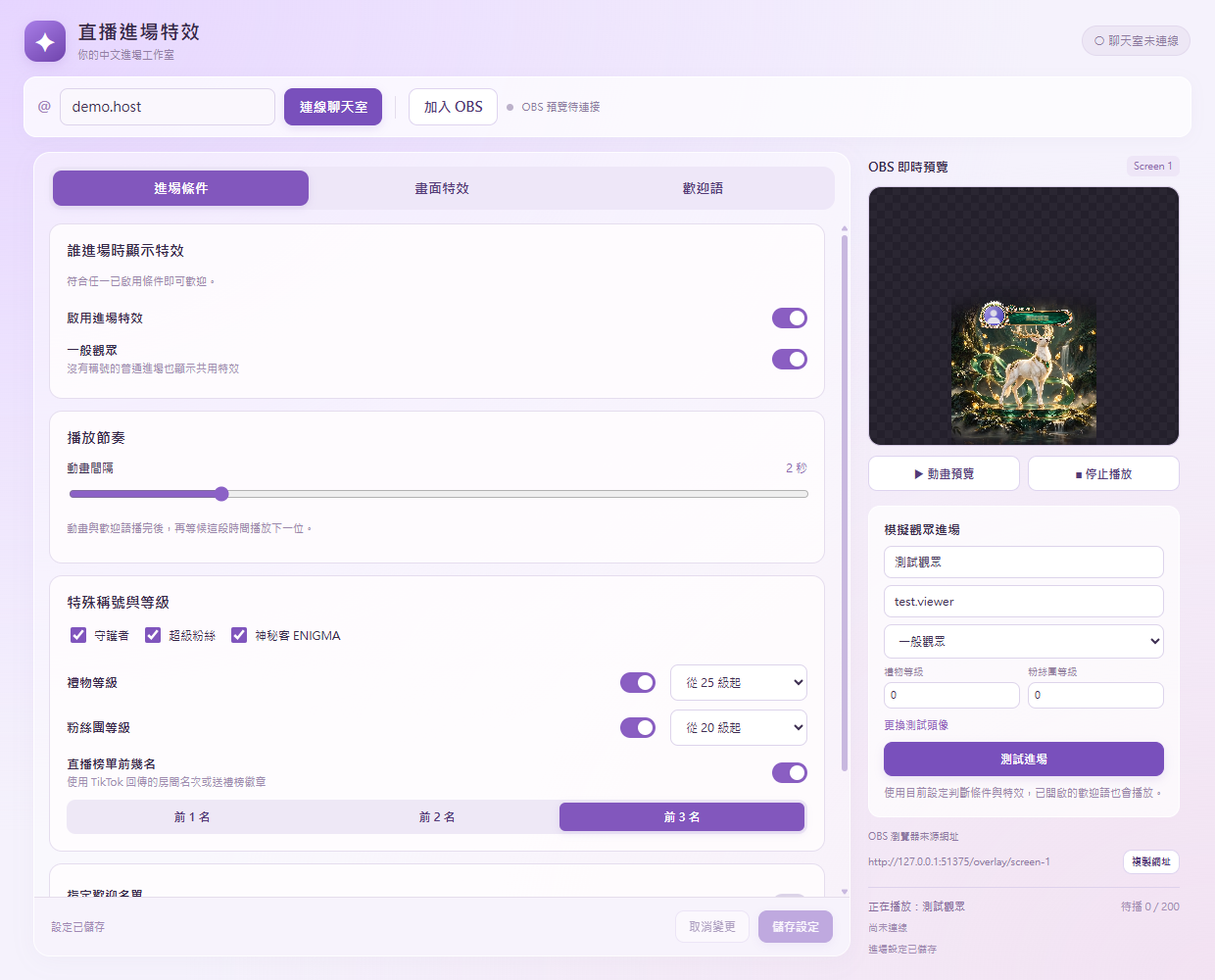Click the 複製網址 button

(x=1151, y=861)
